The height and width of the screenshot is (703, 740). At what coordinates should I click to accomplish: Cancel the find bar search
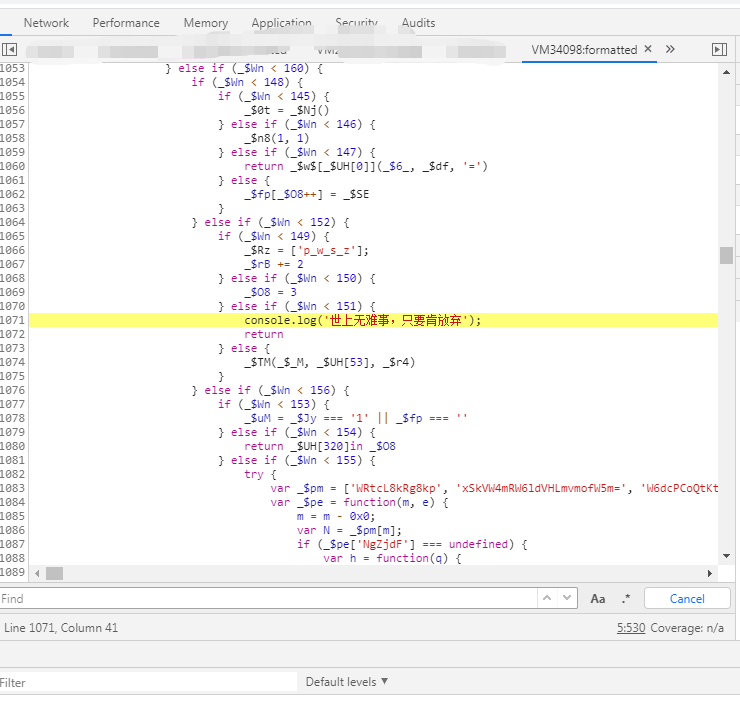(687, 598)
